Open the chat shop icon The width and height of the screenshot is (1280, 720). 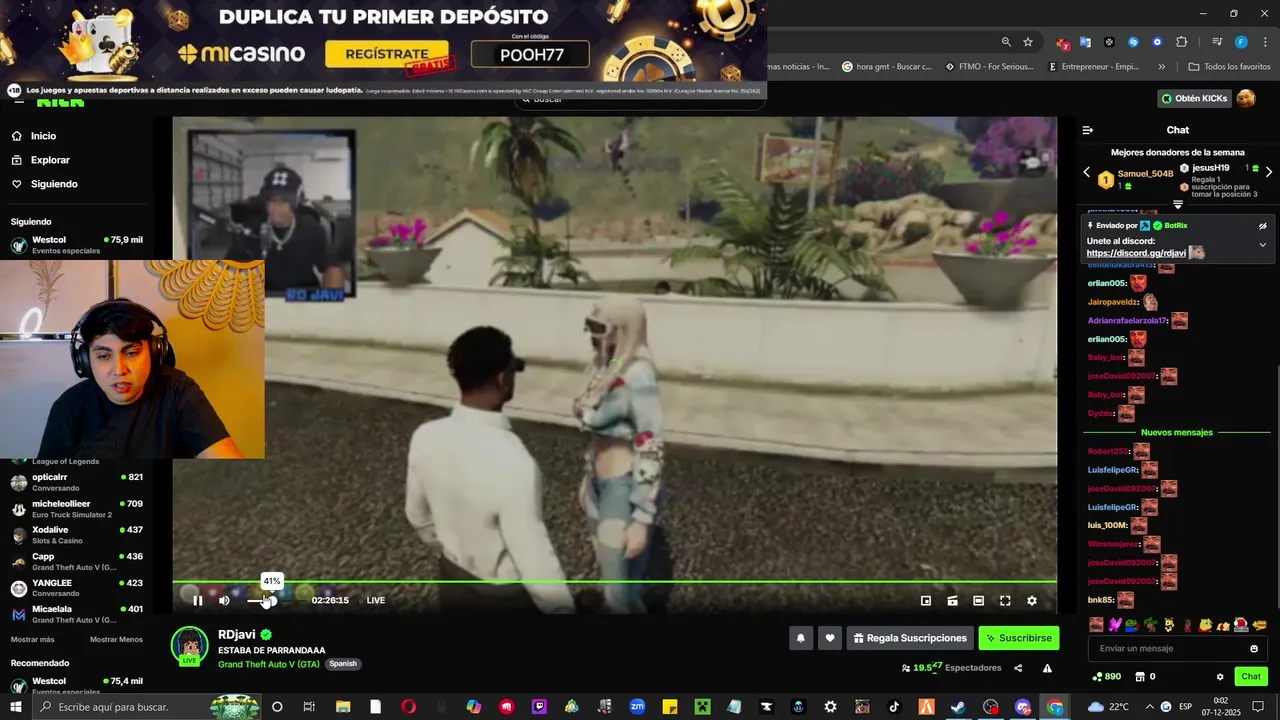click(x=1140, y=677)
